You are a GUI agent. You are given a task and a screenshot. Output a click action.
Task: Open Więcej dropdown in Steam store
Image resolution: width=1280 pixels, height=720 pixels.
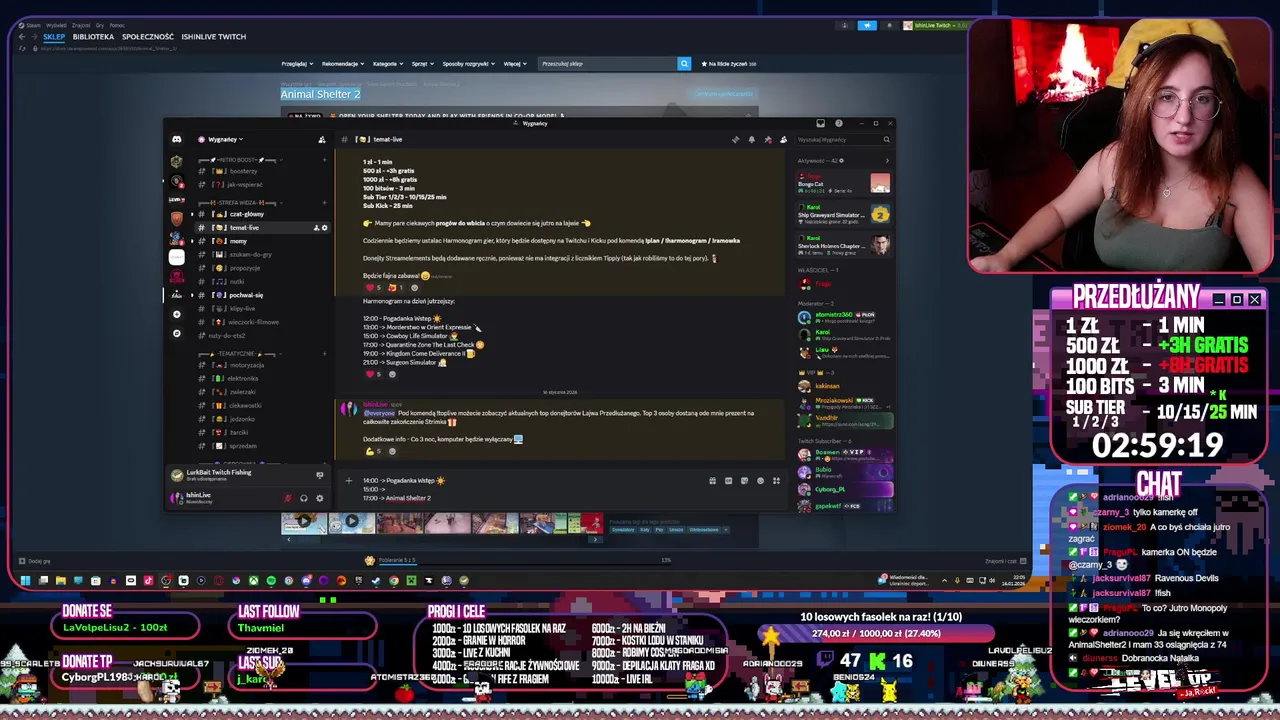pyautogui.click(x=516, y=64)
